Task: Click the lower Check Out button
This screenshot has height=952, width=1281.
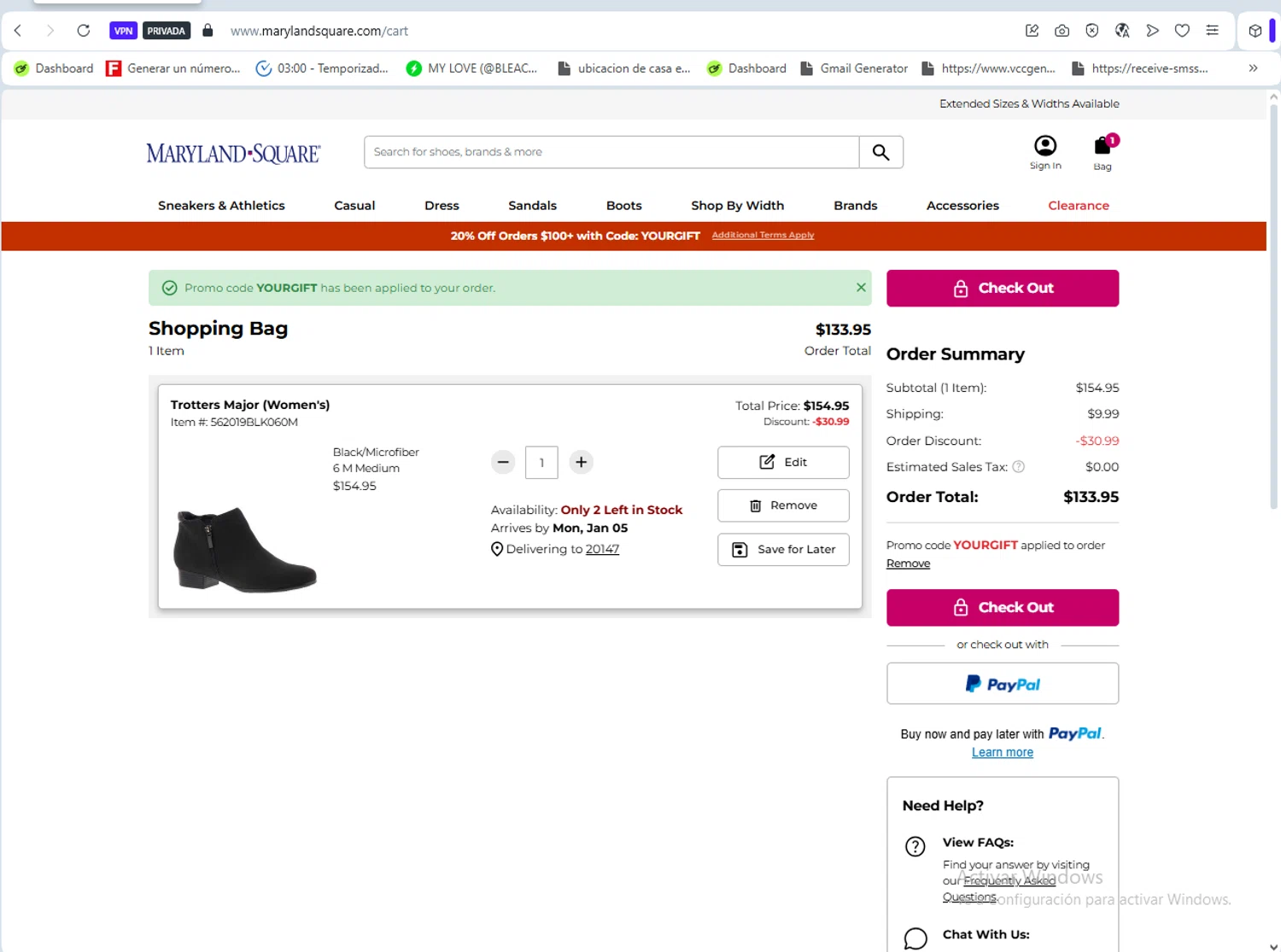Action: click(1003, 608)
